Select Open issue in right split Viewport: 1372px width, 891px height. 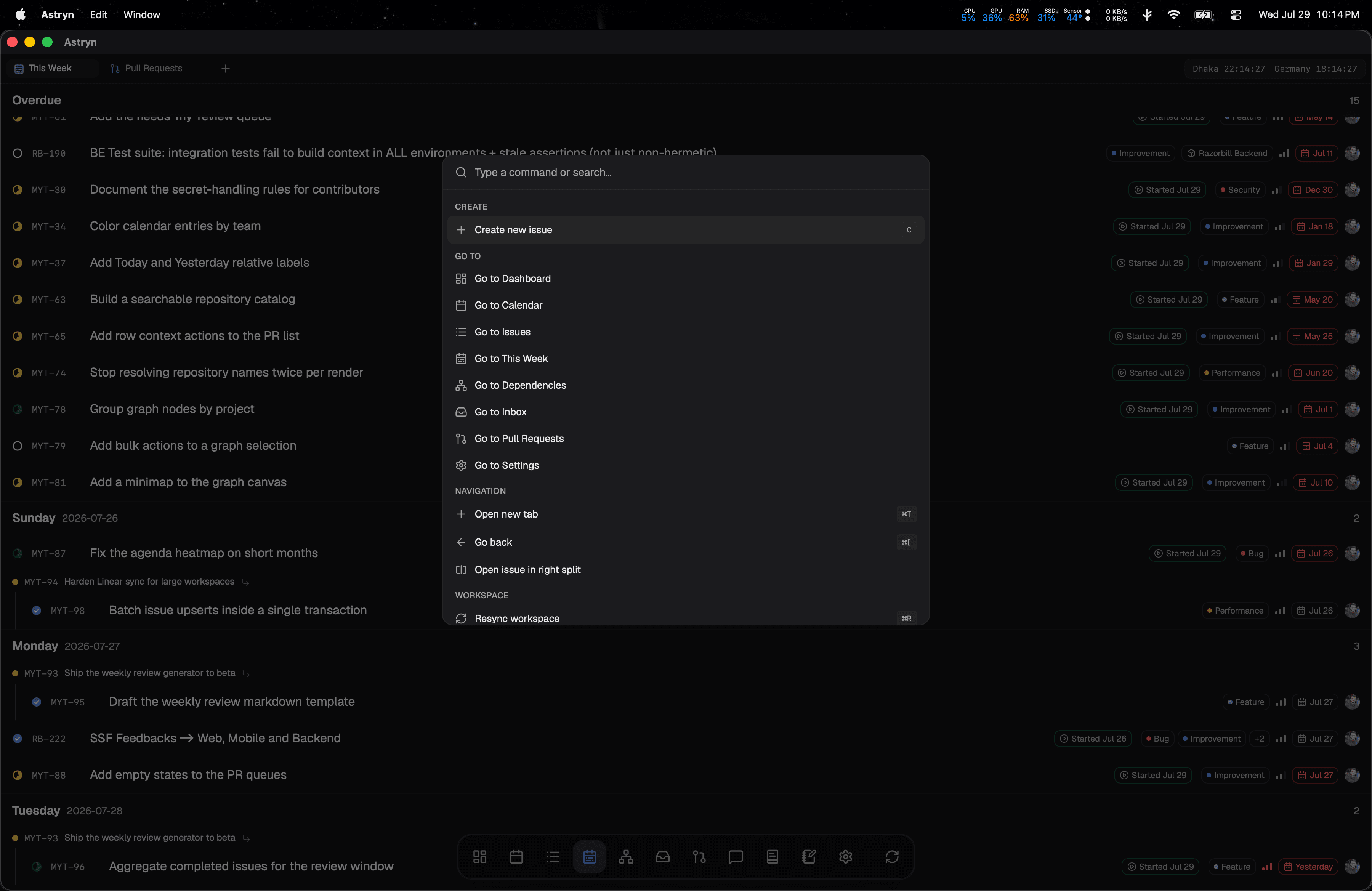click(685, 570)
